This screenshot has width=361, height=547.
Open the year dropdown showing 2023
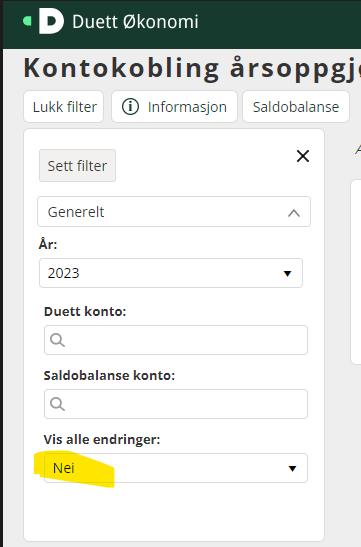coord(171,273)
